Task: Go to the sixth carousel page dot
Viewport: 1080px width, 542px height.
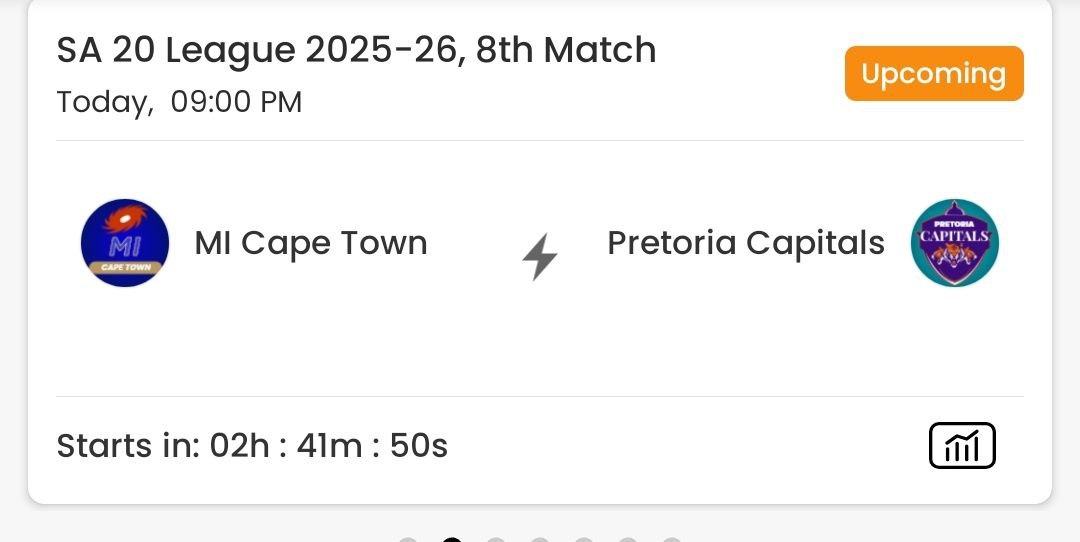Action: coord(628,540)
